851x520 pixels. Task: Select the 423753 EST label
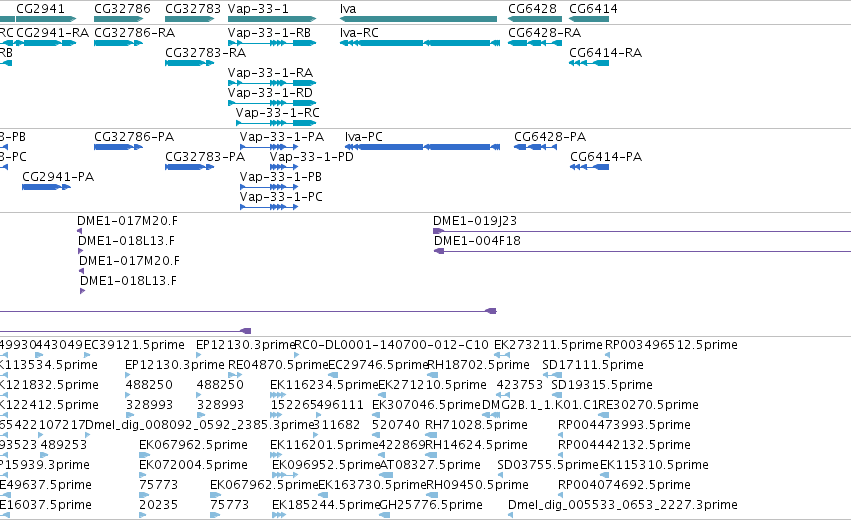pos(519,385)
